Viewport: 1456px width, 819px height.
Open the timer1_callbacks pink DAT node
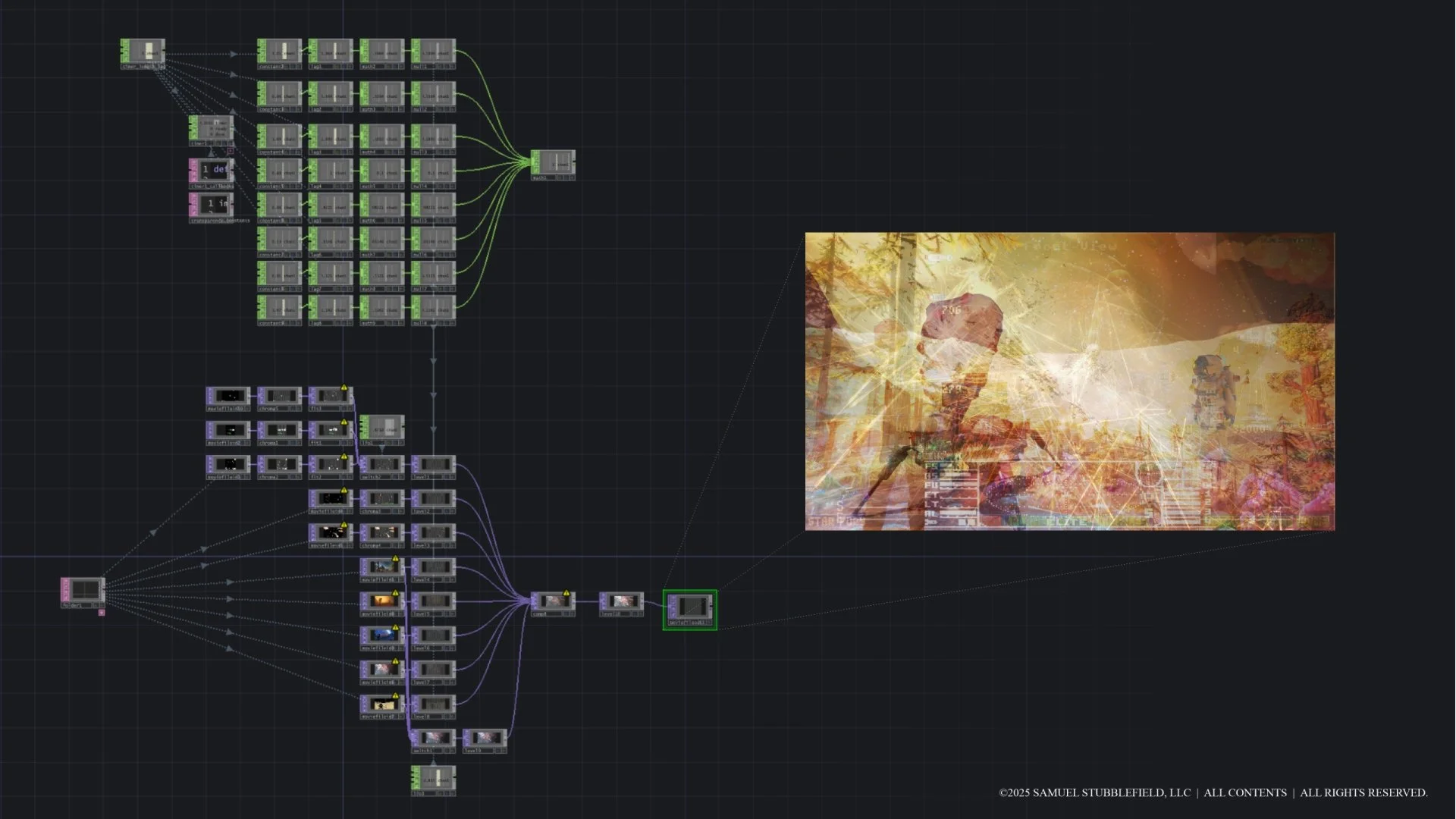[211, 171]
